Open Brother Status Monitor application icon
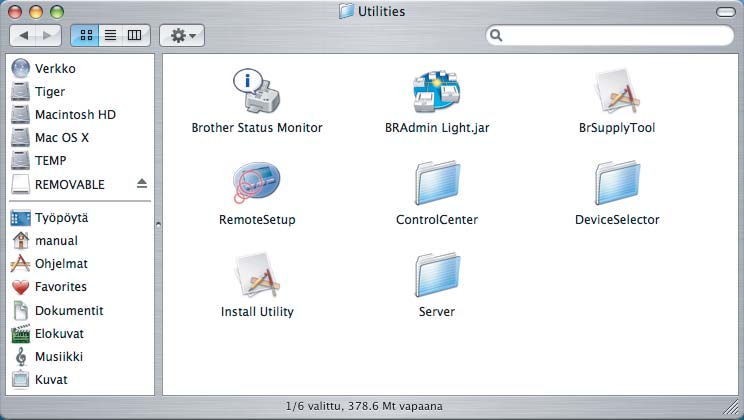 [x=257, y=91]
